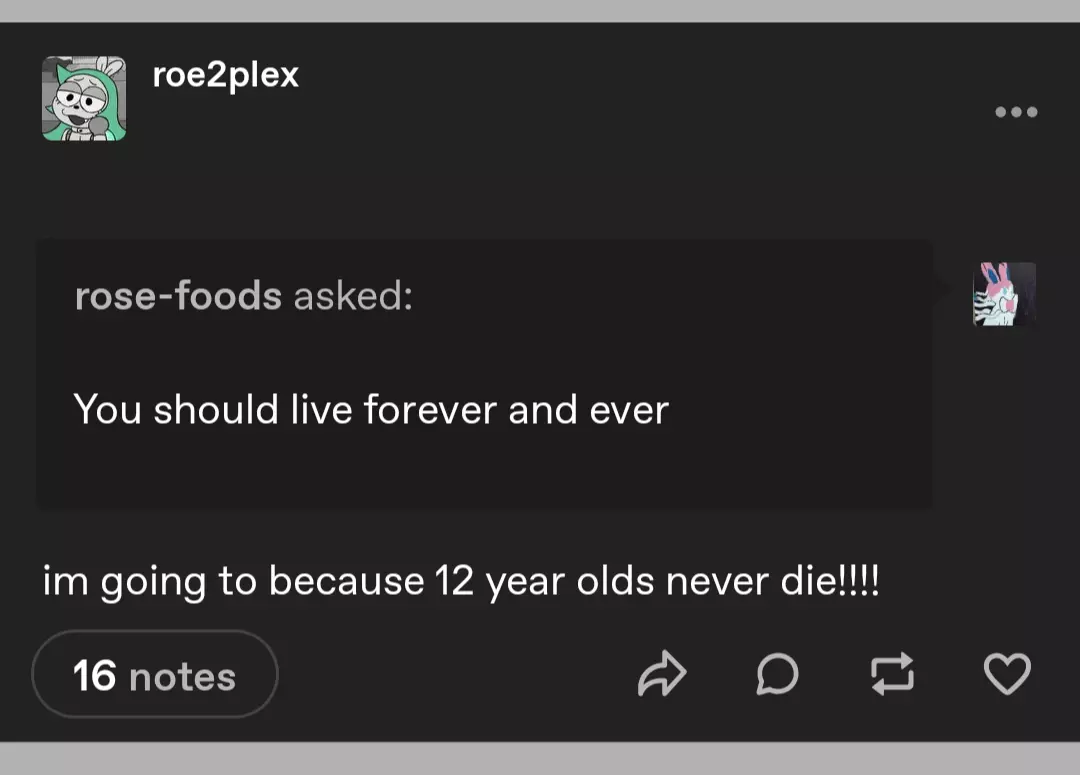Click the "You should live forever" question text
1080x775 pixels.
pos(370,410)
